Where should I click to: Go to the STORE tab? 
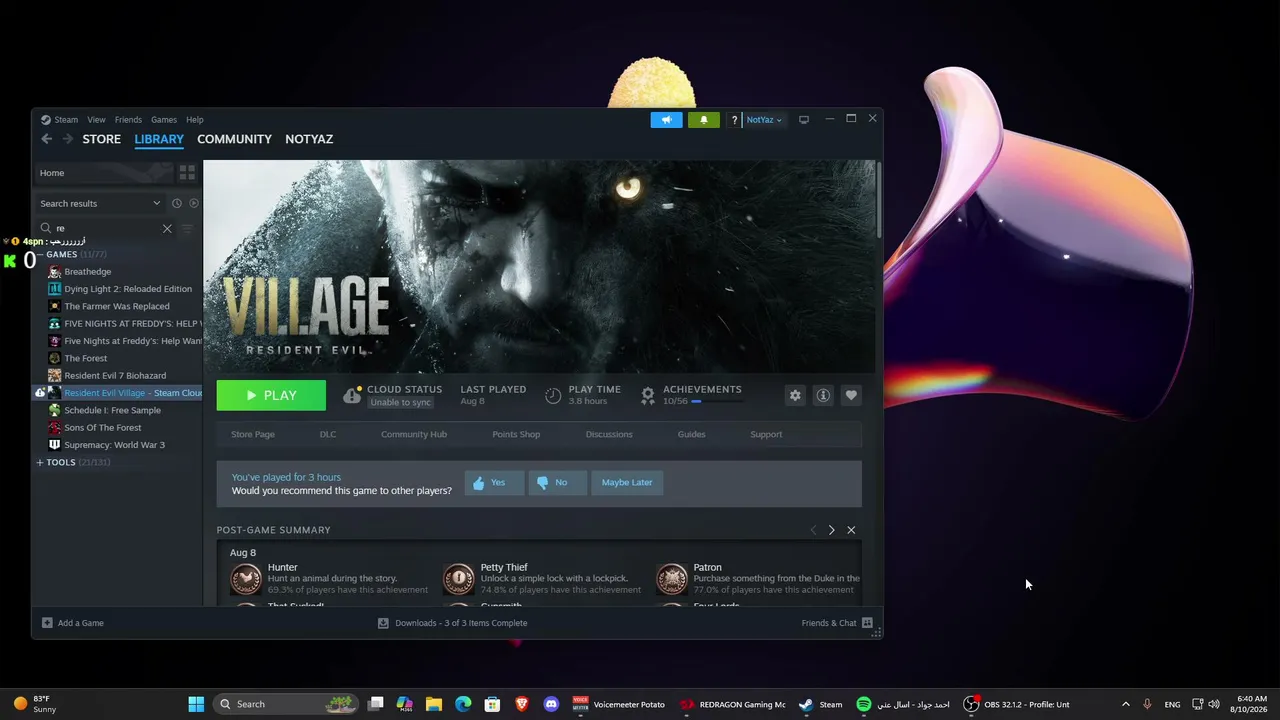(x=101, y=139)
